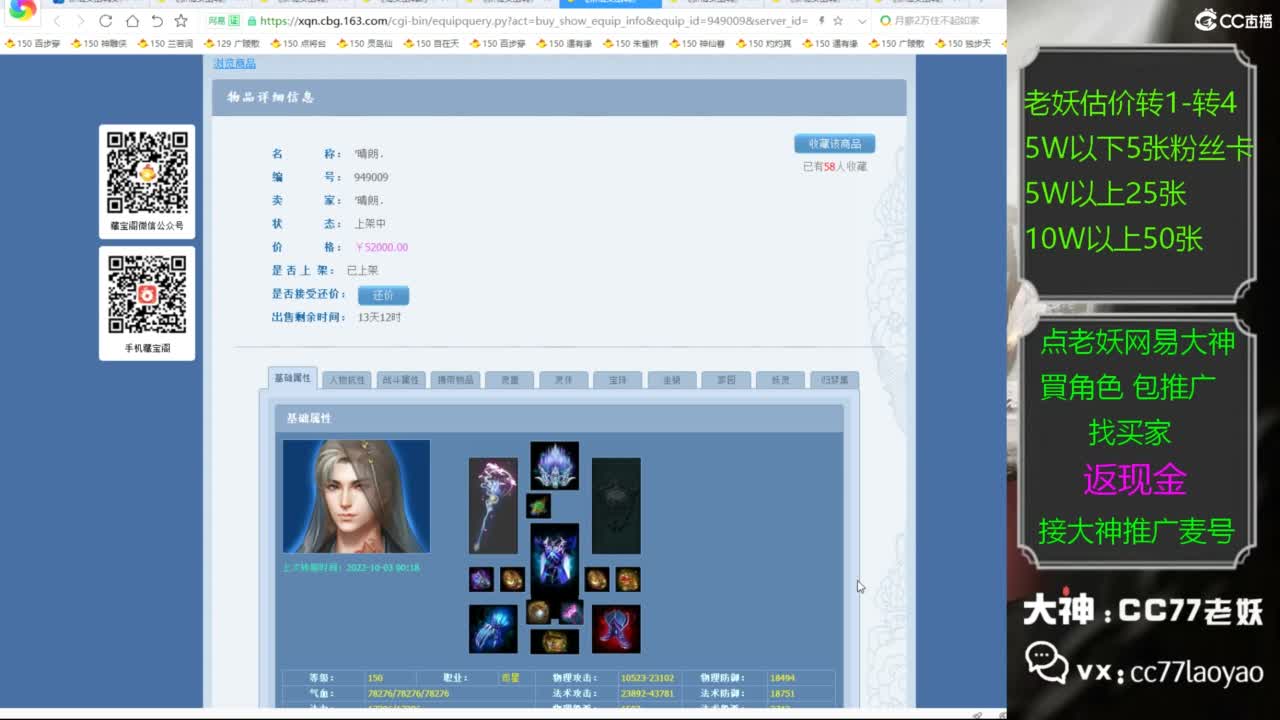
Task: Click the 基础属性 panel header
Action: [559, 418]
